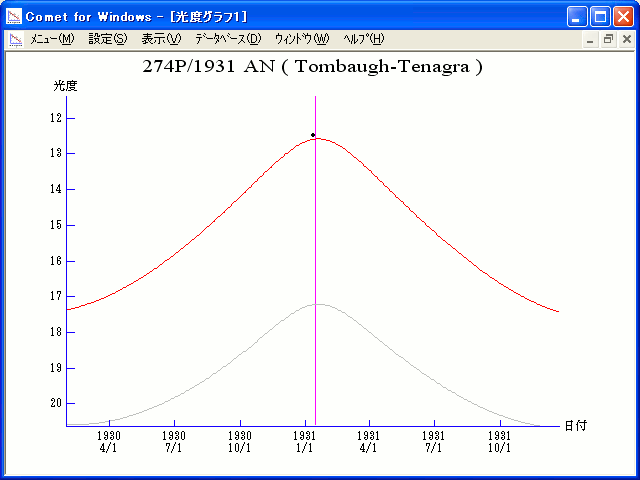This screenshot has height=480, width=640.
Task: Click the 日付 date axis label
Action: click(x=575, y=425)
